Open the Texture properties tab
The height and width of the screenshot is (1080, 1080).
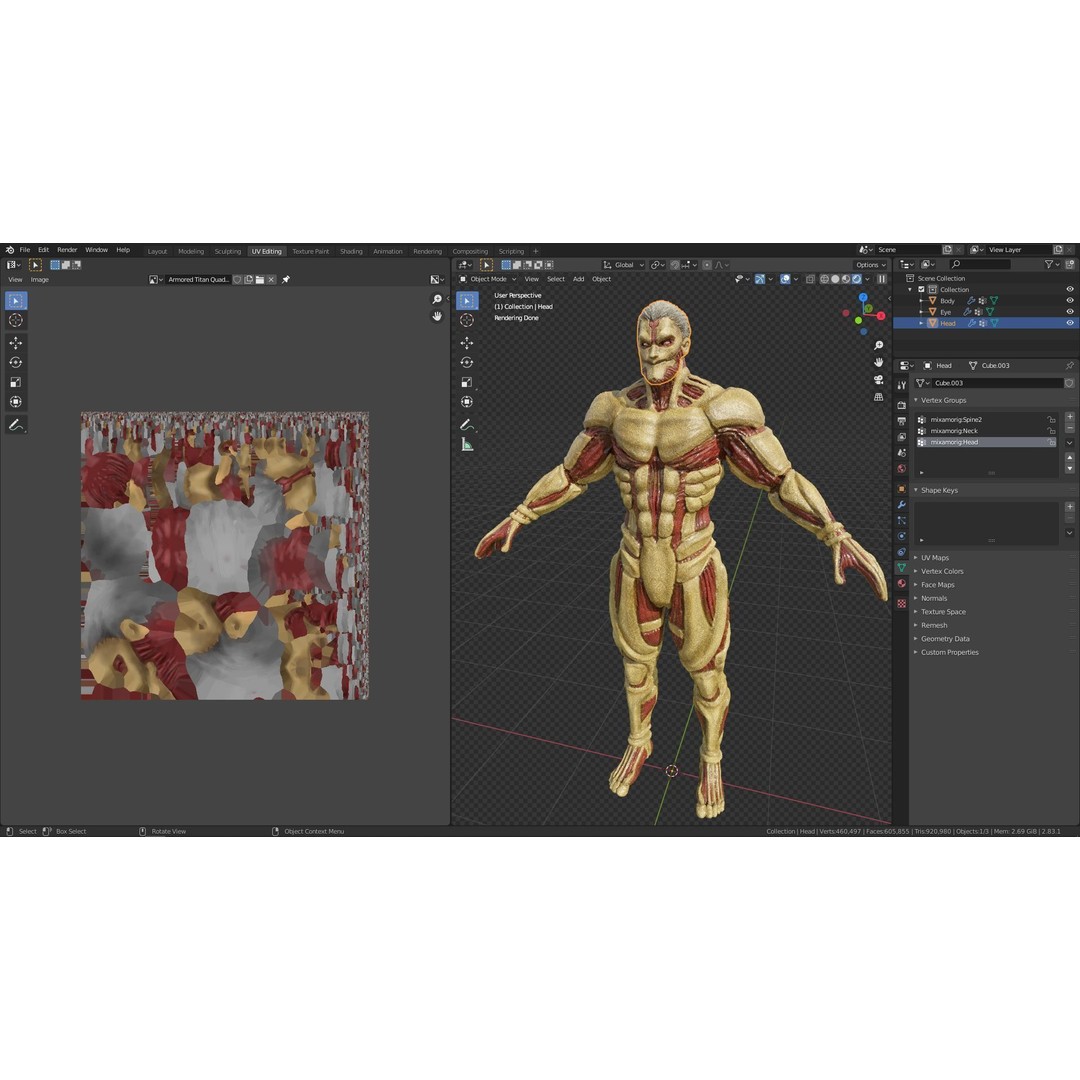pos(902,603)
